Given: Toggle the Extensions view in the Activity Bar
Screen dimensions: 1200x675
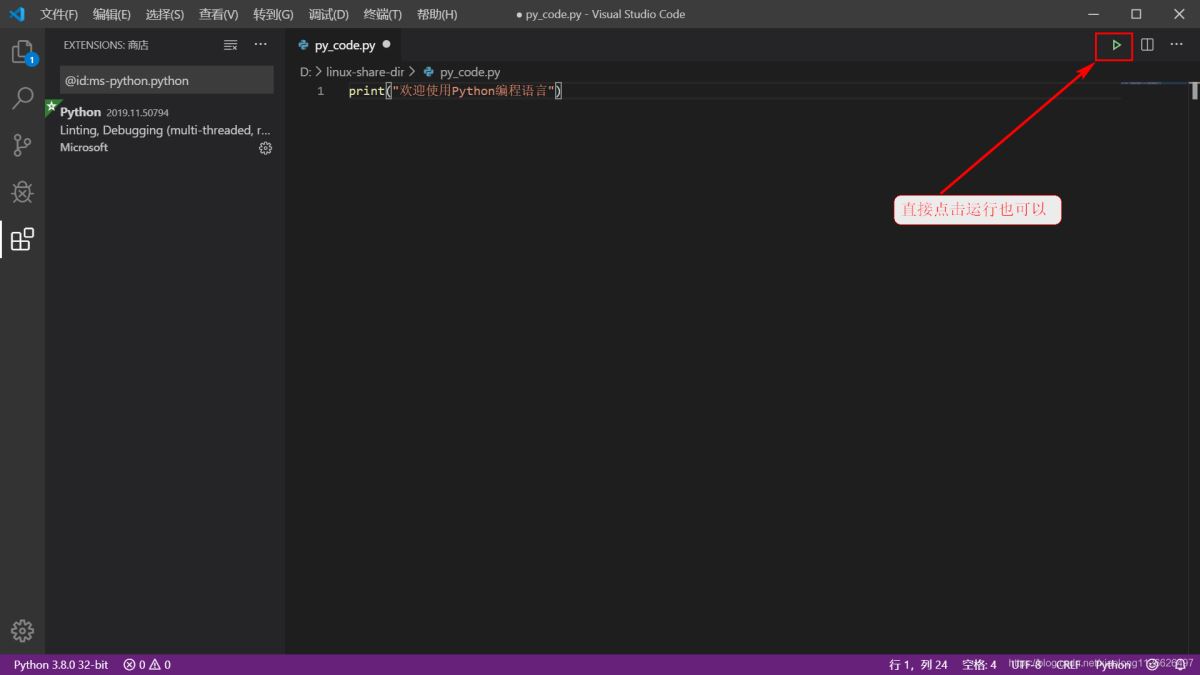Looking at the screenshot, I should tap(22, 239).
